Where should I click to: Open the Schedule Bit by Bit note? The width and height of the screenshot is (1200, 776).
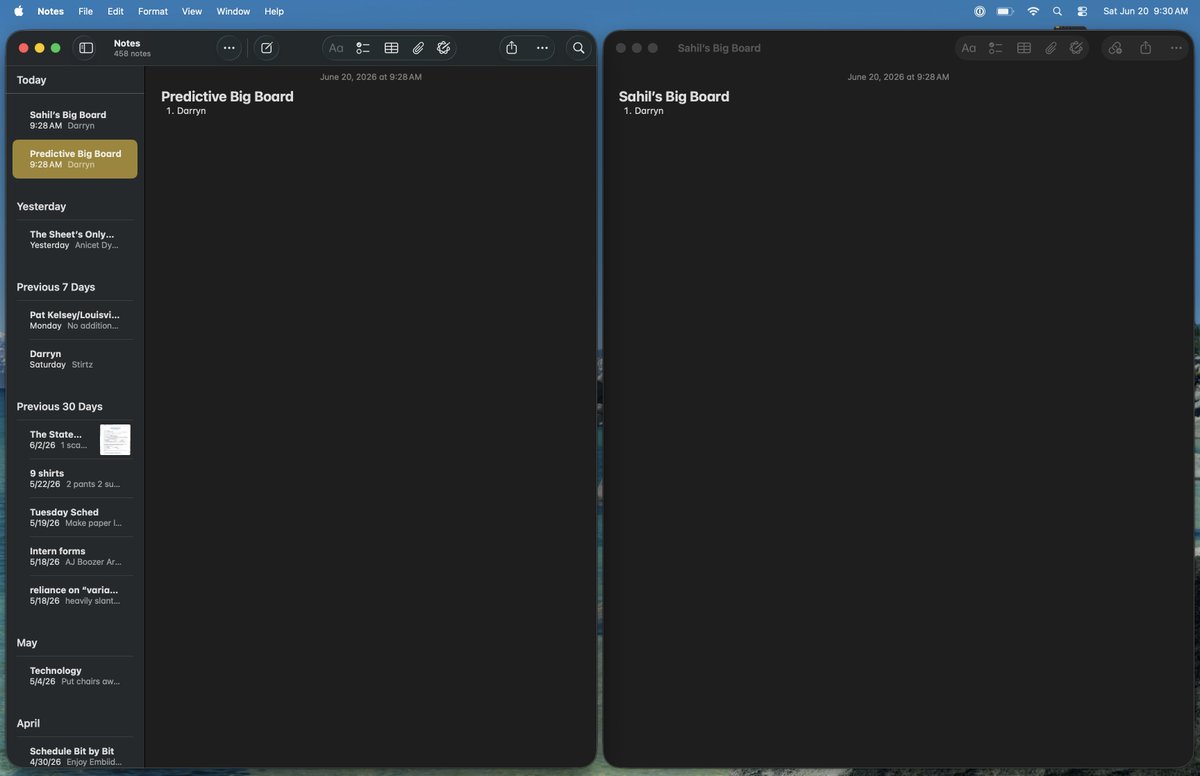[x=75, y=757]
